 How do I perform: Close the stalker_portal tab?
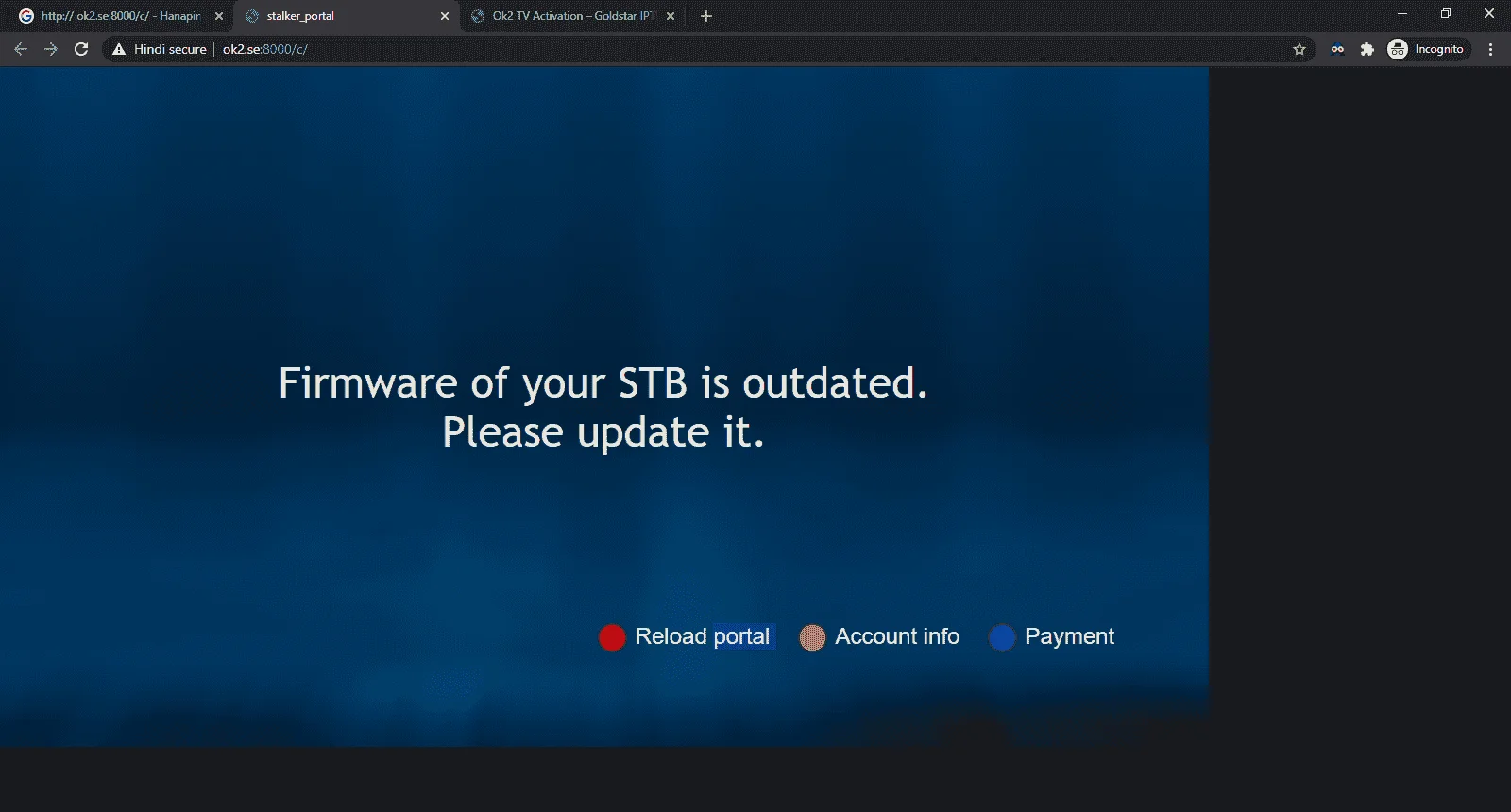tap(445, 16)
